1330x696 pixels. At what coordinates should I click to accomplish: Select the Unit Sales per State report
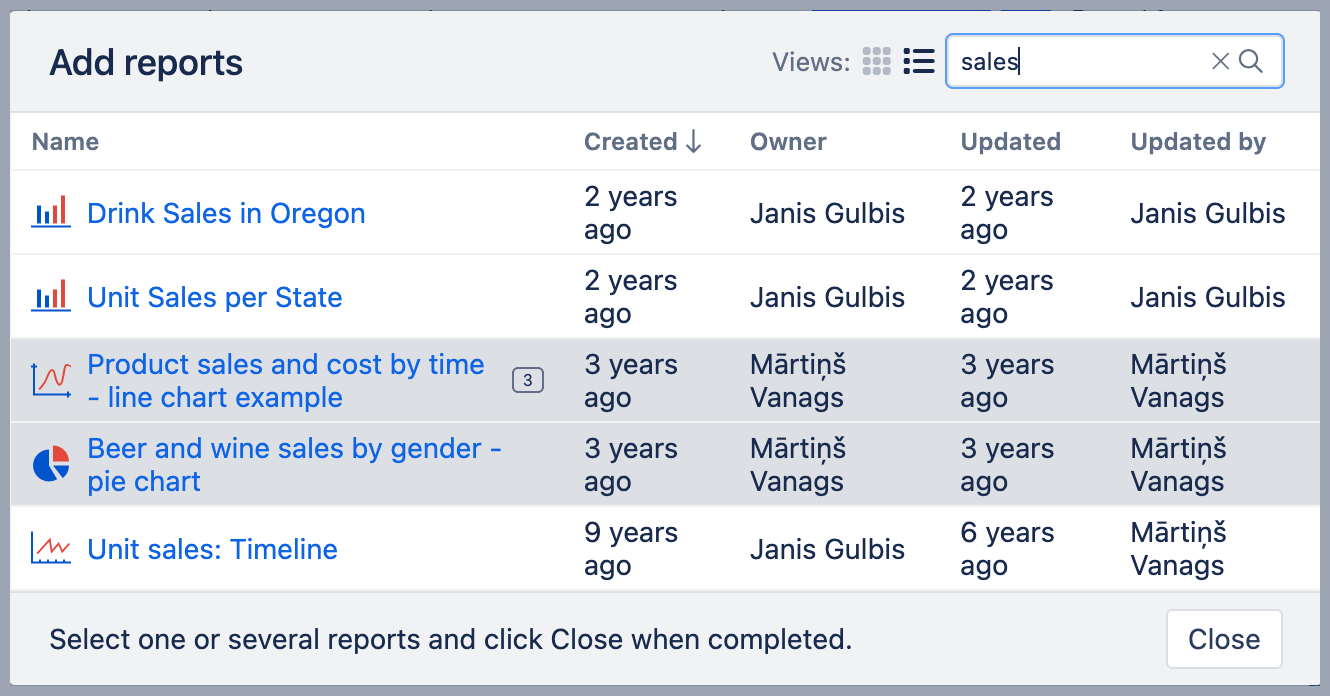coord(215,297)
